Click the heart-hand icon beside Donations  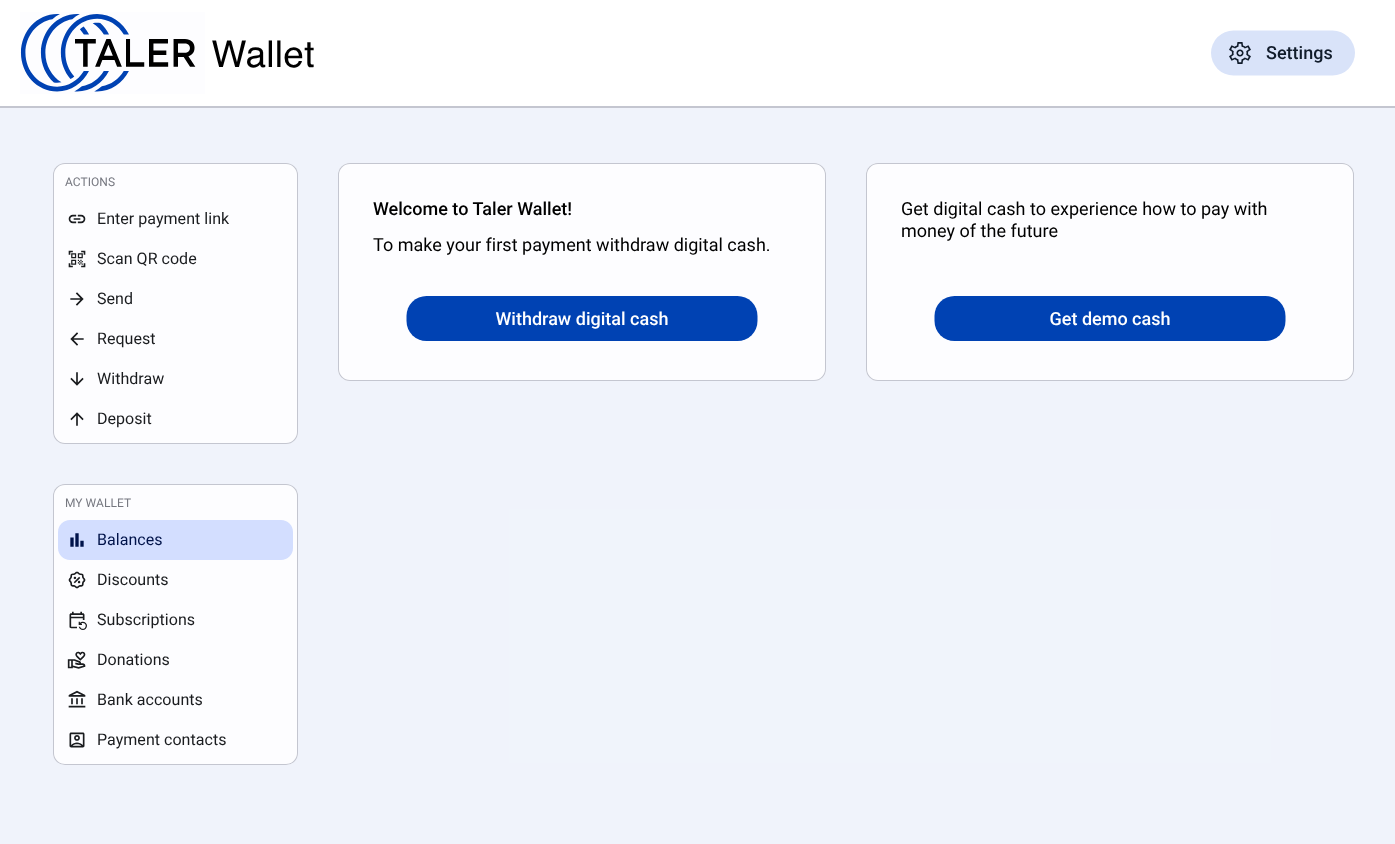77,659
